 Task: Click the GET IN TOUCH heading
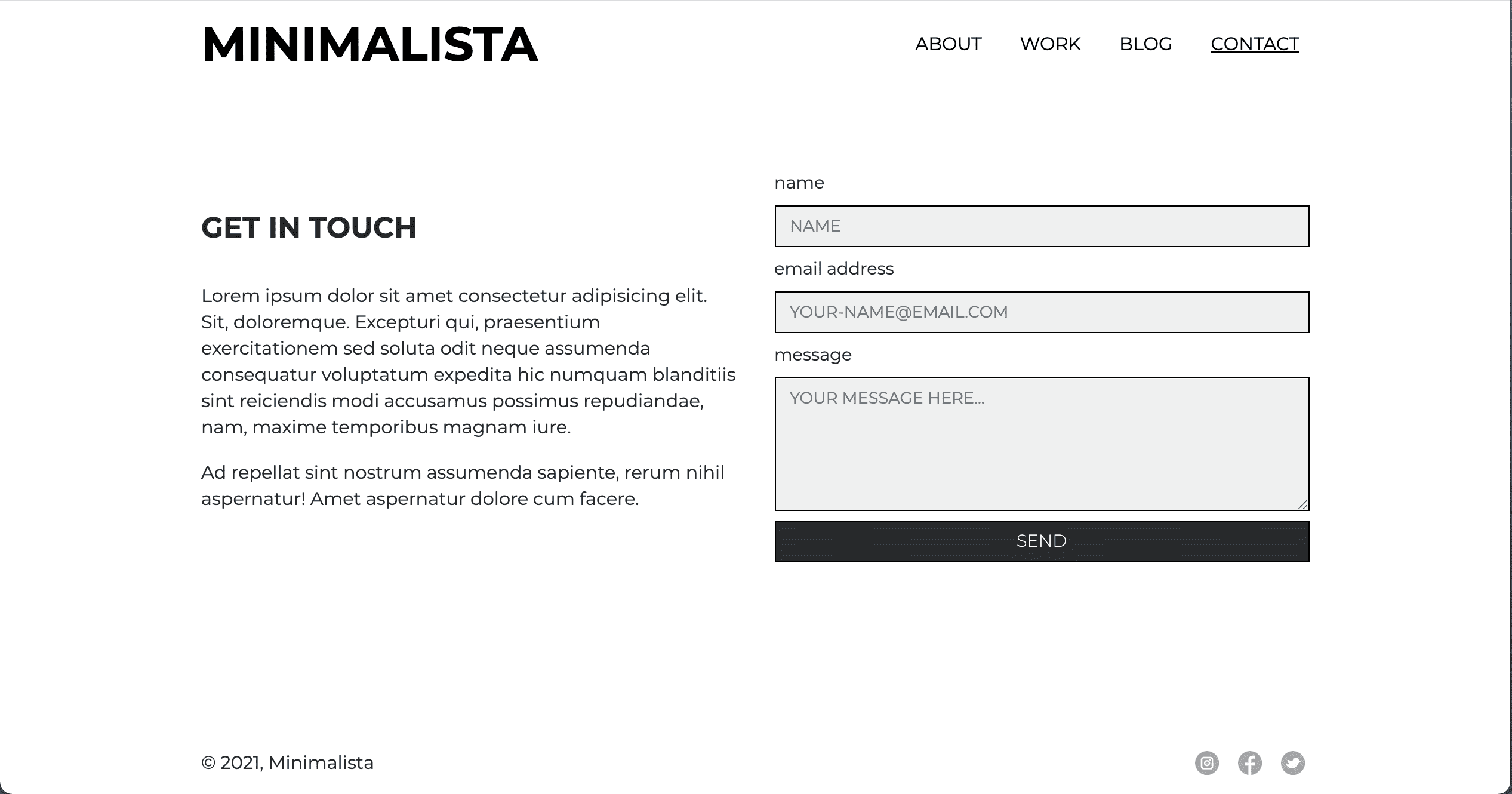pyautogui.click(x=309, y=228)
